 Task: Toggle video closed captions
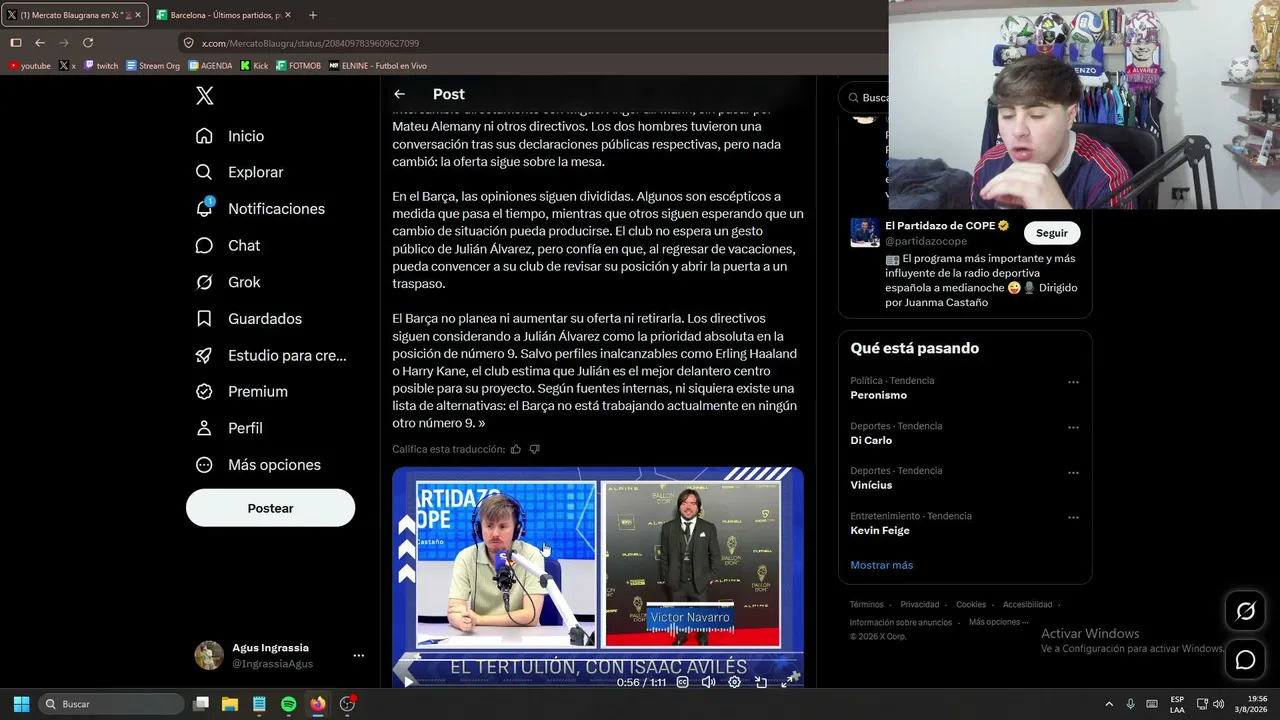682,682
